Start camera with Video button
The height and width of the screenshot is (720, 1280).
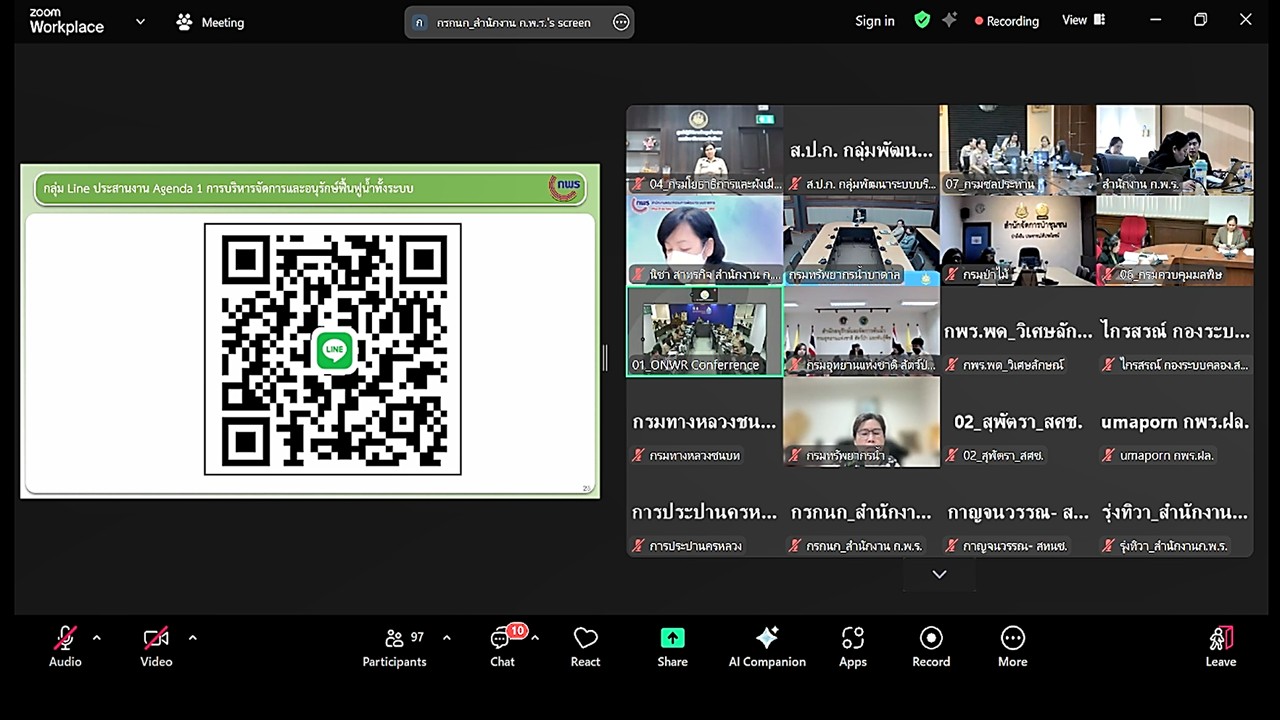point(156,646)
